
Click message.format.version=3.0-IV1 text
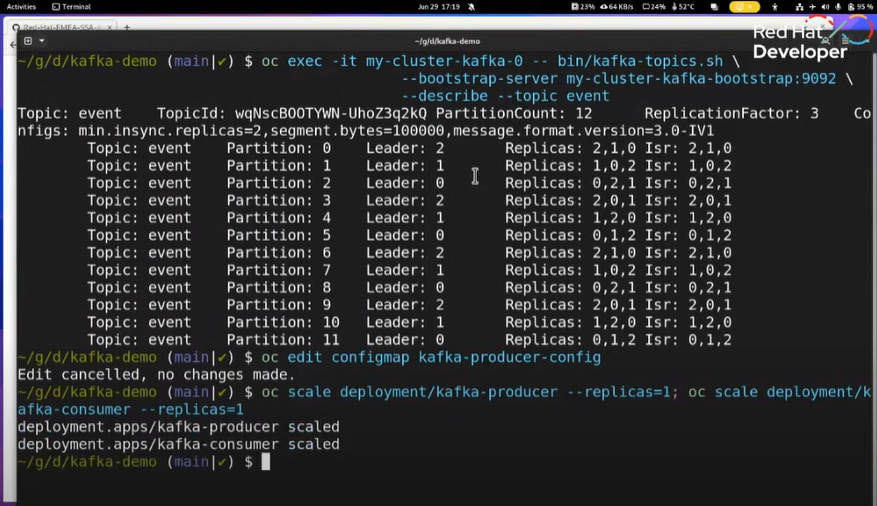583,131
